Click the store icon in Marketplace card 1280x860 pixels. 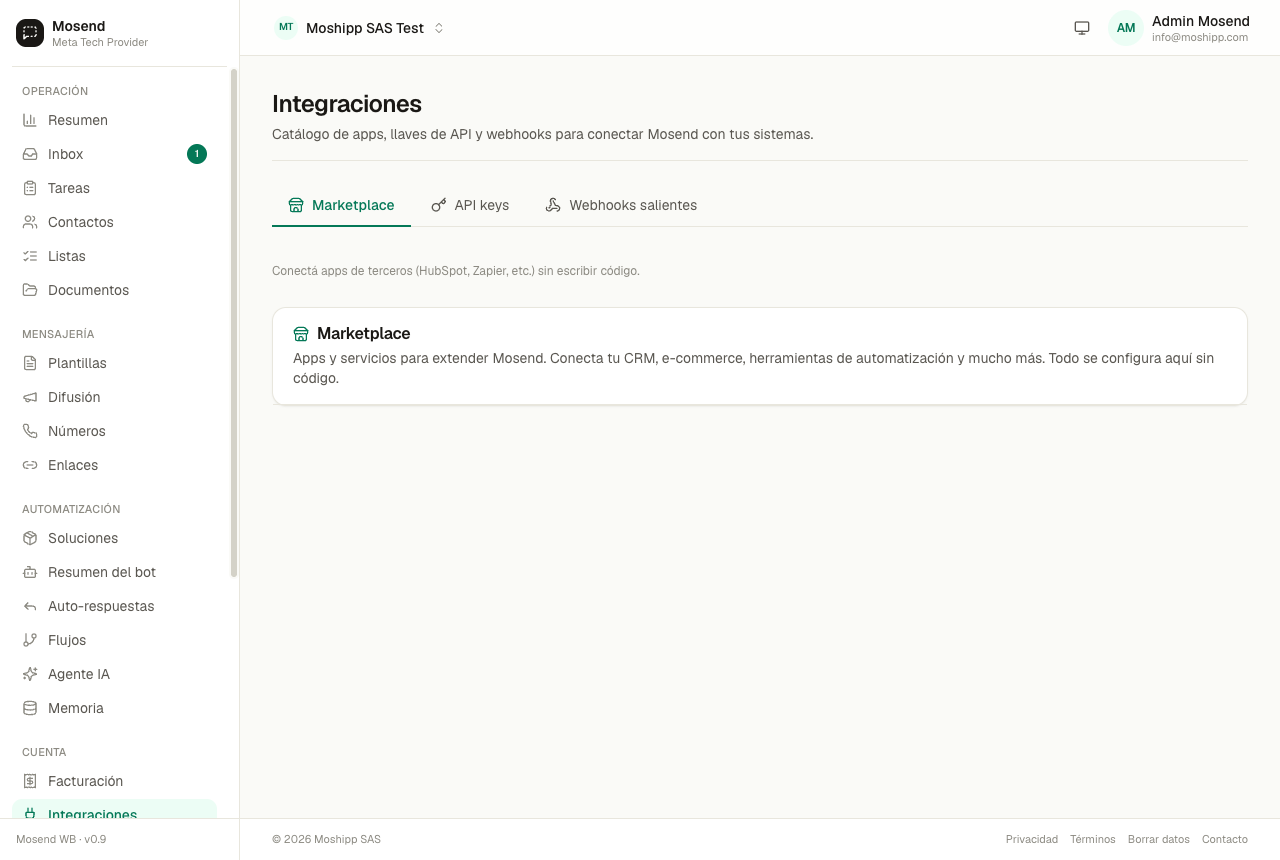301,334
